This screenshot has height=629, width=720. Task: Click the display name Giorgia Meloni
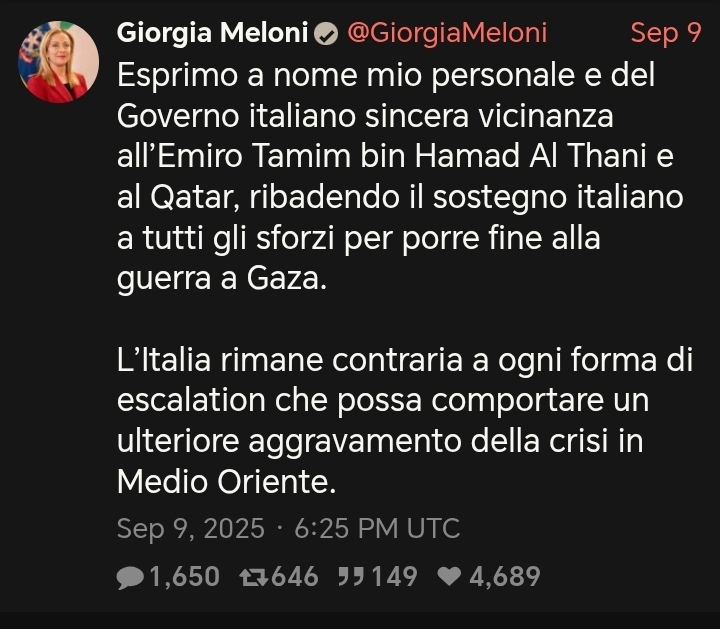[x=212, y=33]
